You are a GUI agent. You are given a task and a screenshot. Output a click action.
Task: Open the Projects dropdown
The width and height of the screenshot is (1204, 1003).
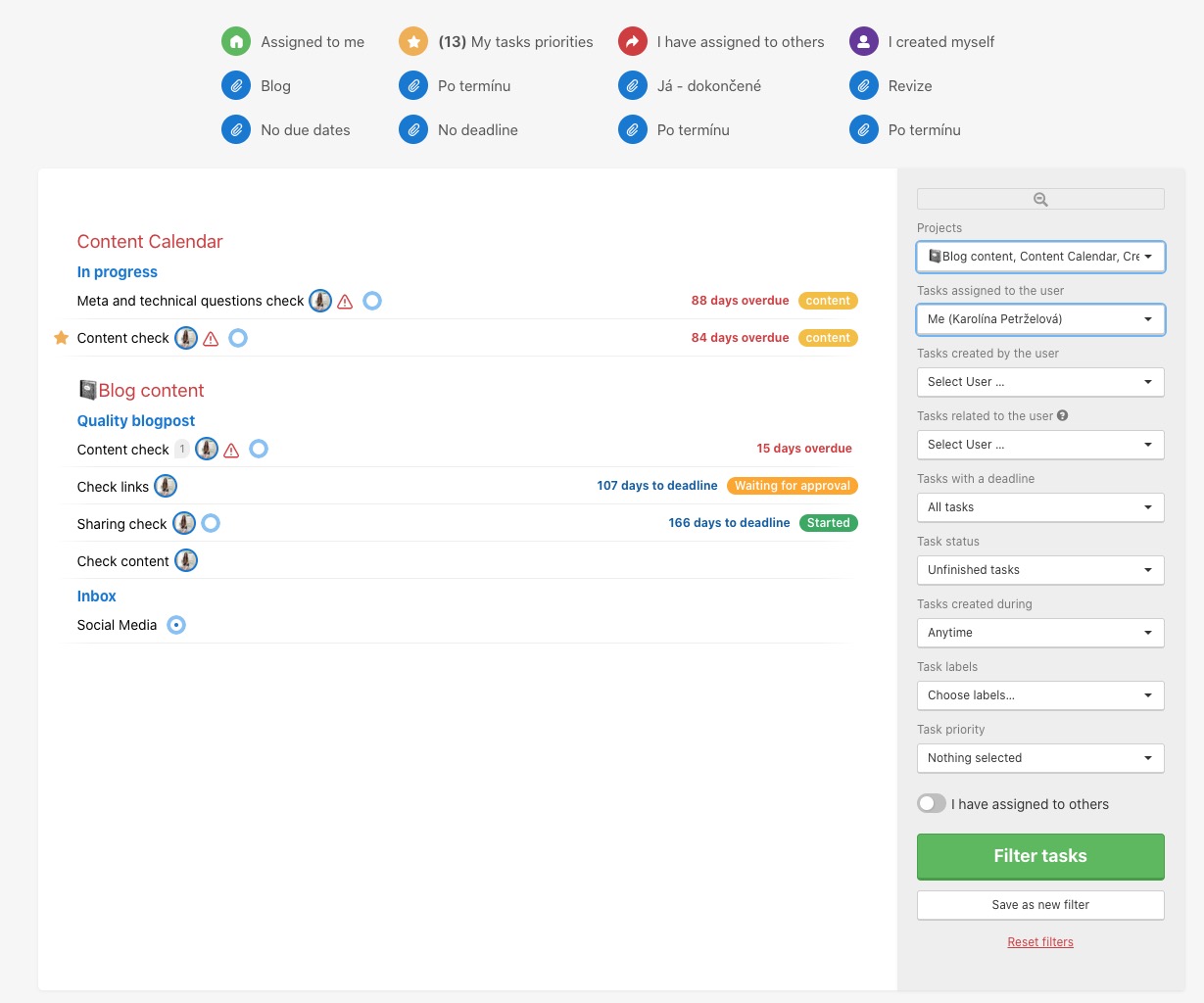[x=1040, y=257]
